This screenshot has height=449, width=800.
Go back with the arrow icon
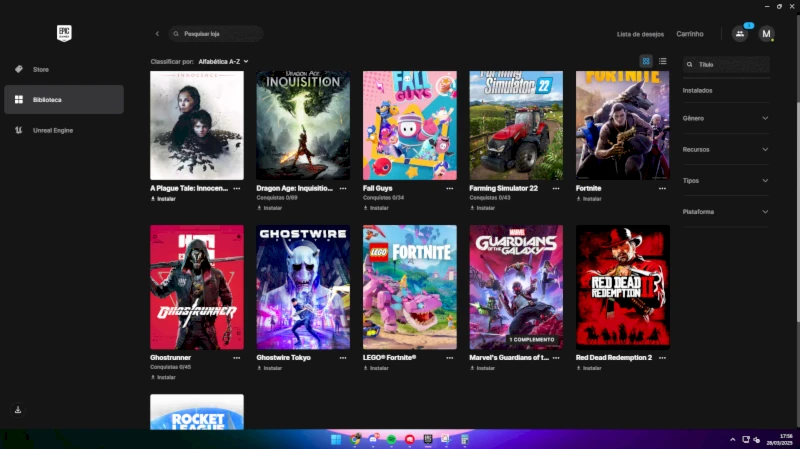(157, 34)
